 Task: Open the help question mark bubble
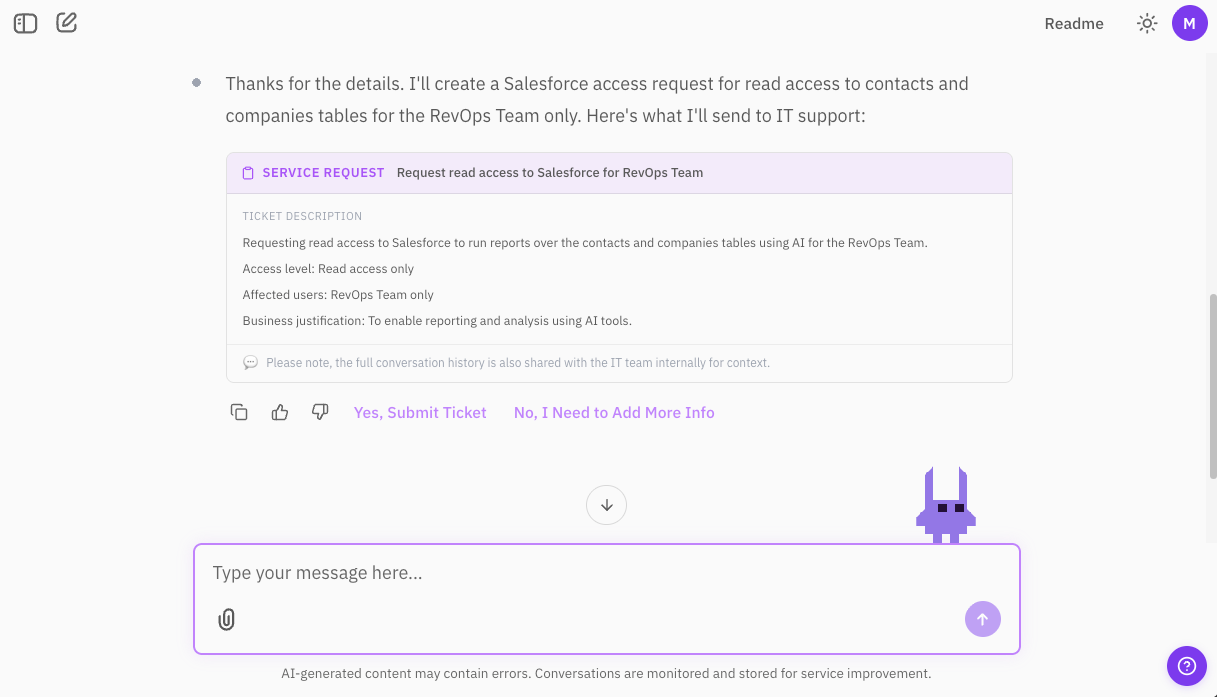click(1186, 665)
